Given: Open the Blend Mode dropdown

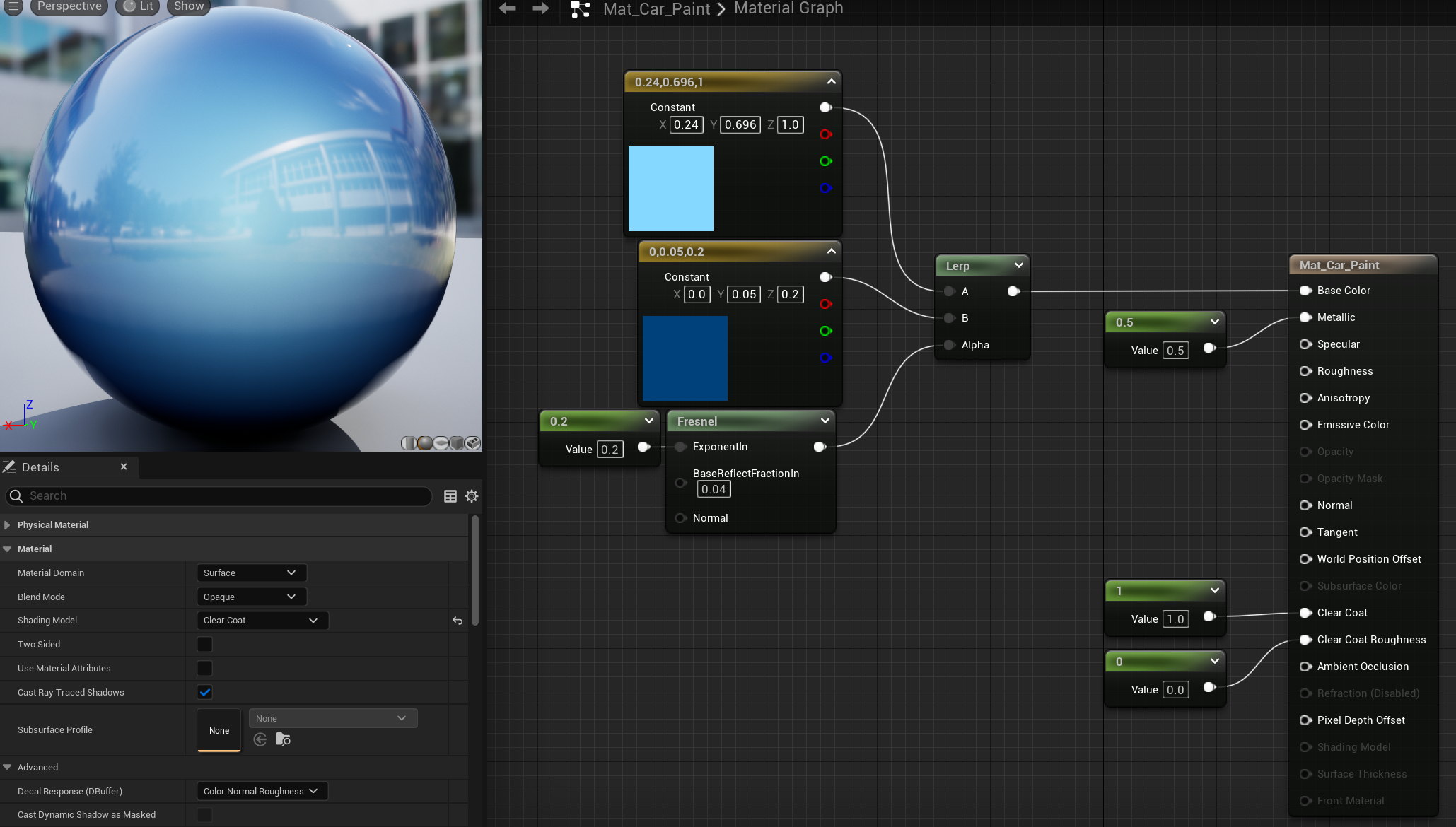Looking at the screenshot, I should tap(251, 597).
